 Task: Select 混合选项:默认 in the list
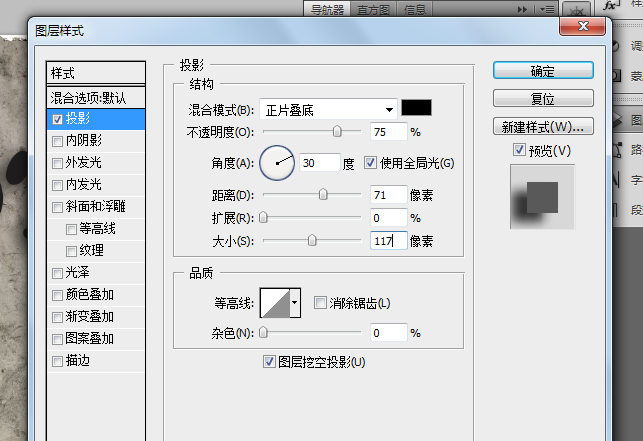[96, 98]
